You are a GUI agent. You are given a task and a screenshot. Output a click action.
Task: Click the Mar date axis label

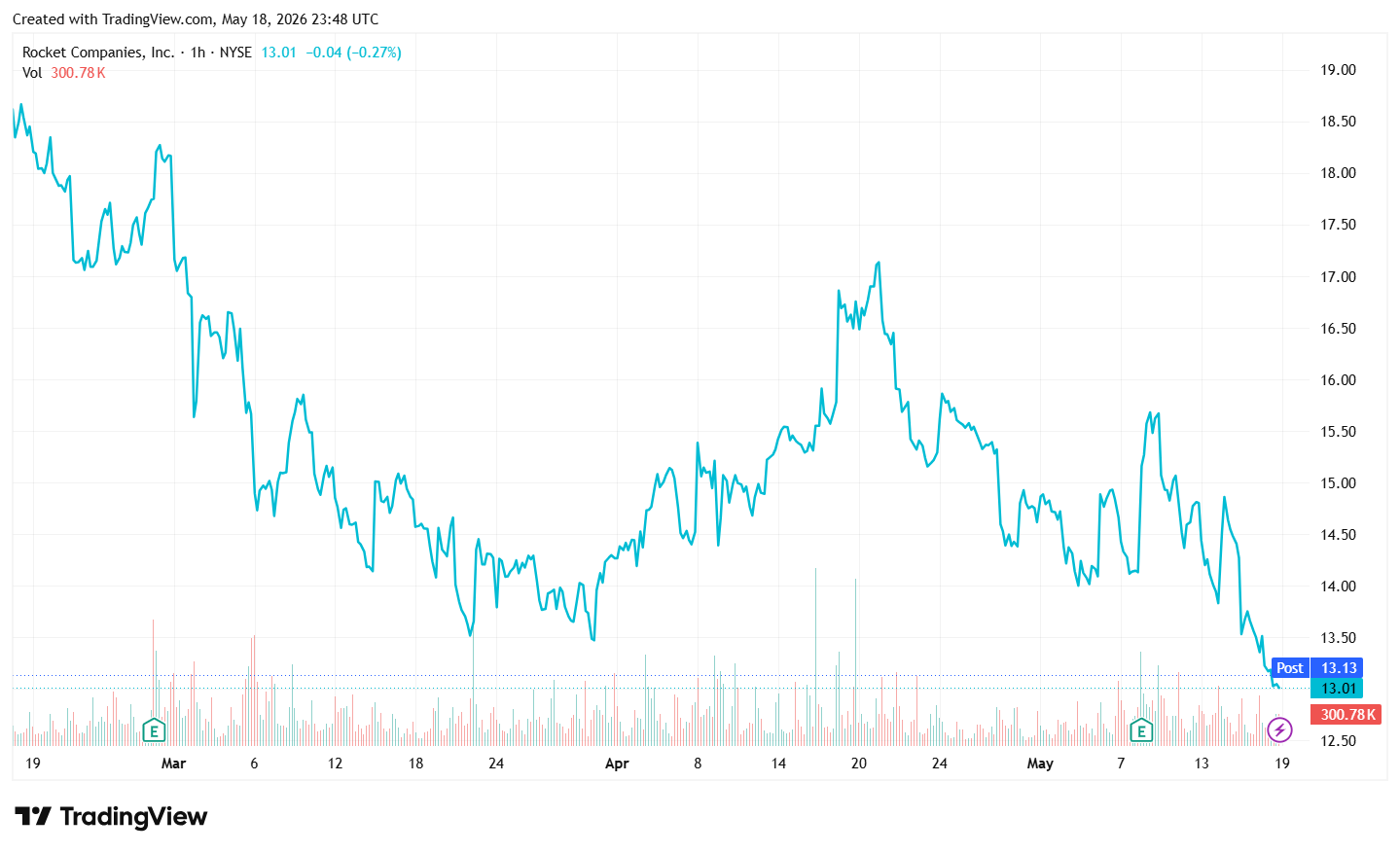coord(173,764)
